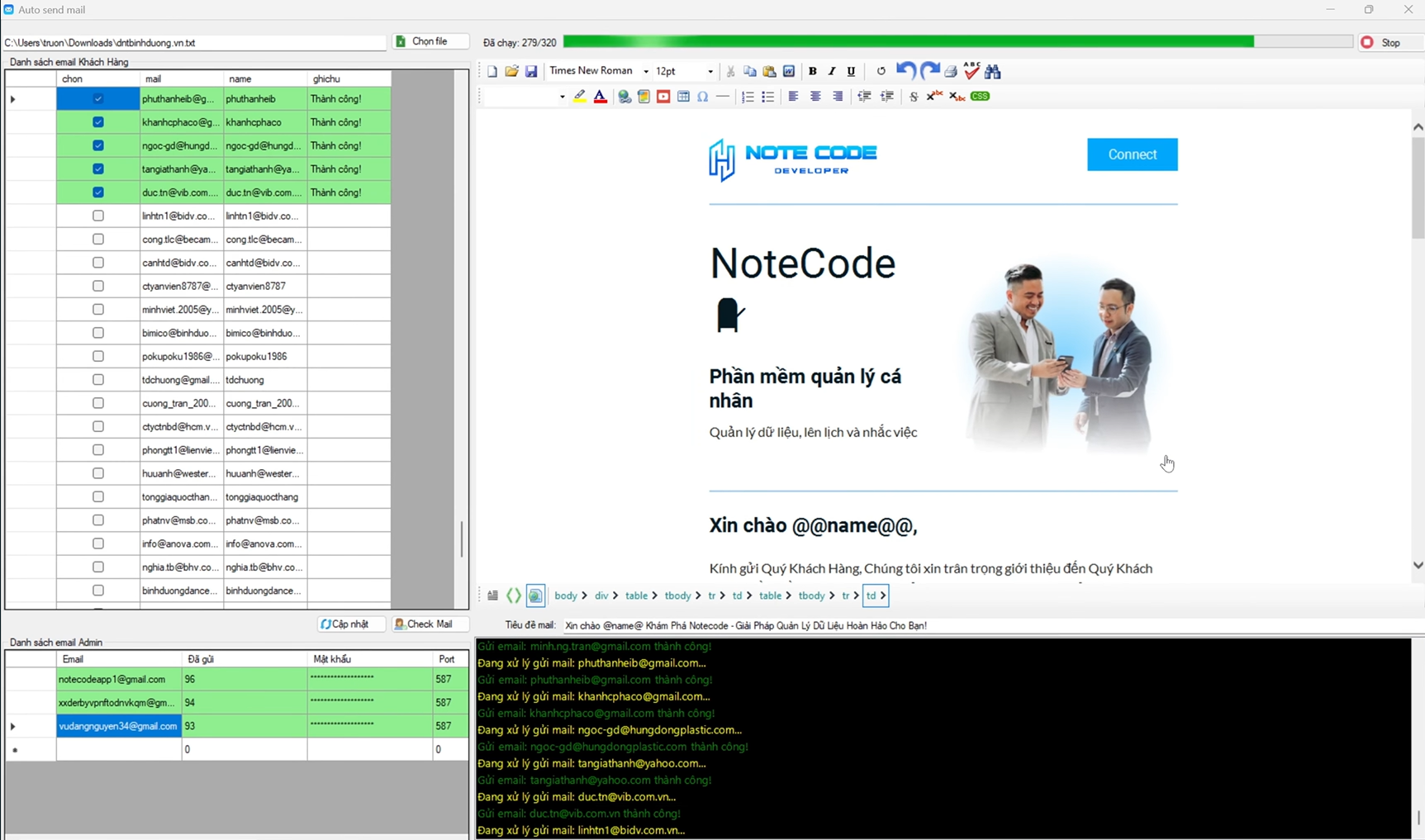Check the tdchuong row checkbox
This screenshot has height=840, width=1425.
(x=98, y=380)
